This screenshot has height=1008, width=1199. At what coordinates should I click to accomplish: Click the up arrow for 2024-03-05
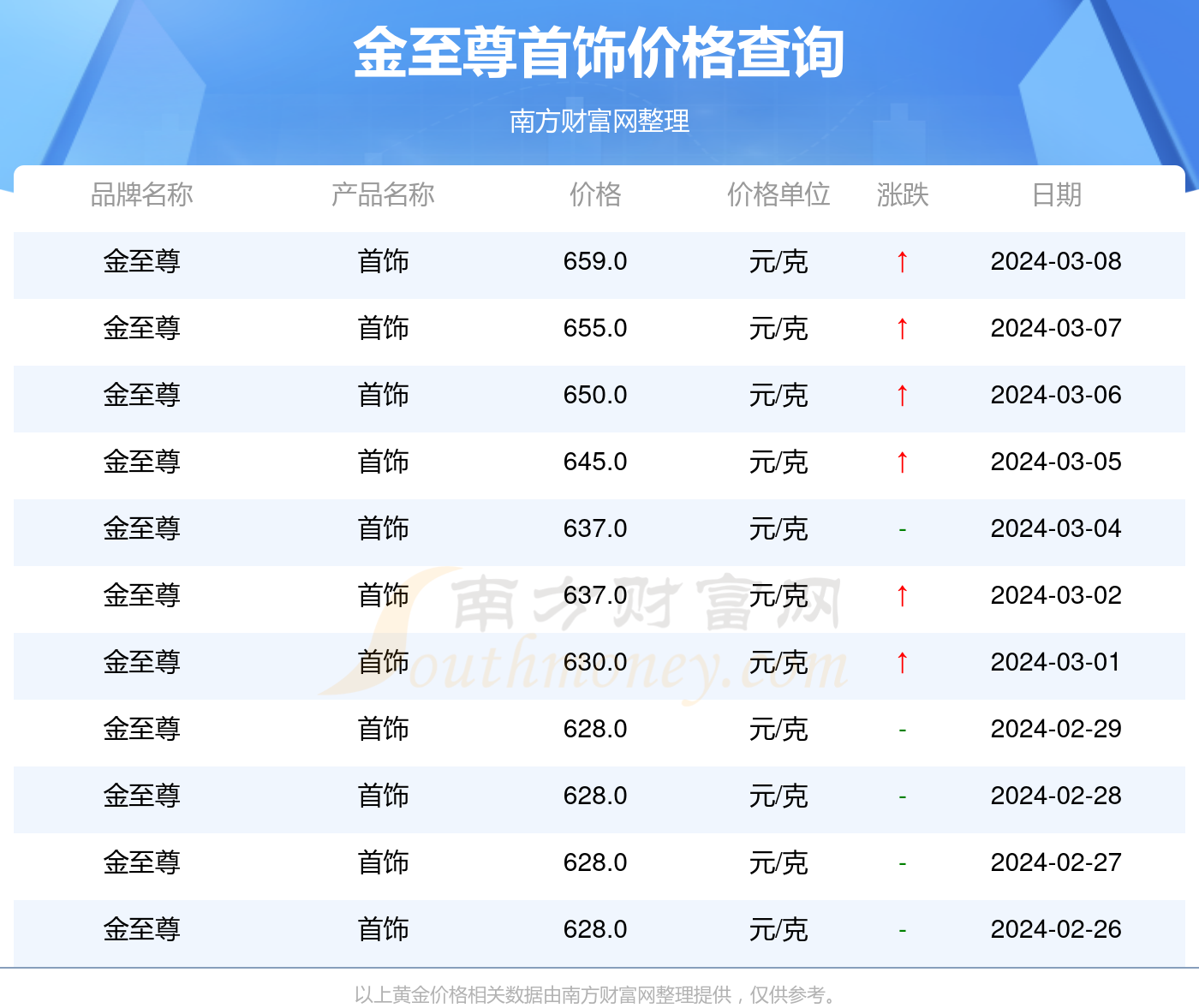click(x=902, y=462)
